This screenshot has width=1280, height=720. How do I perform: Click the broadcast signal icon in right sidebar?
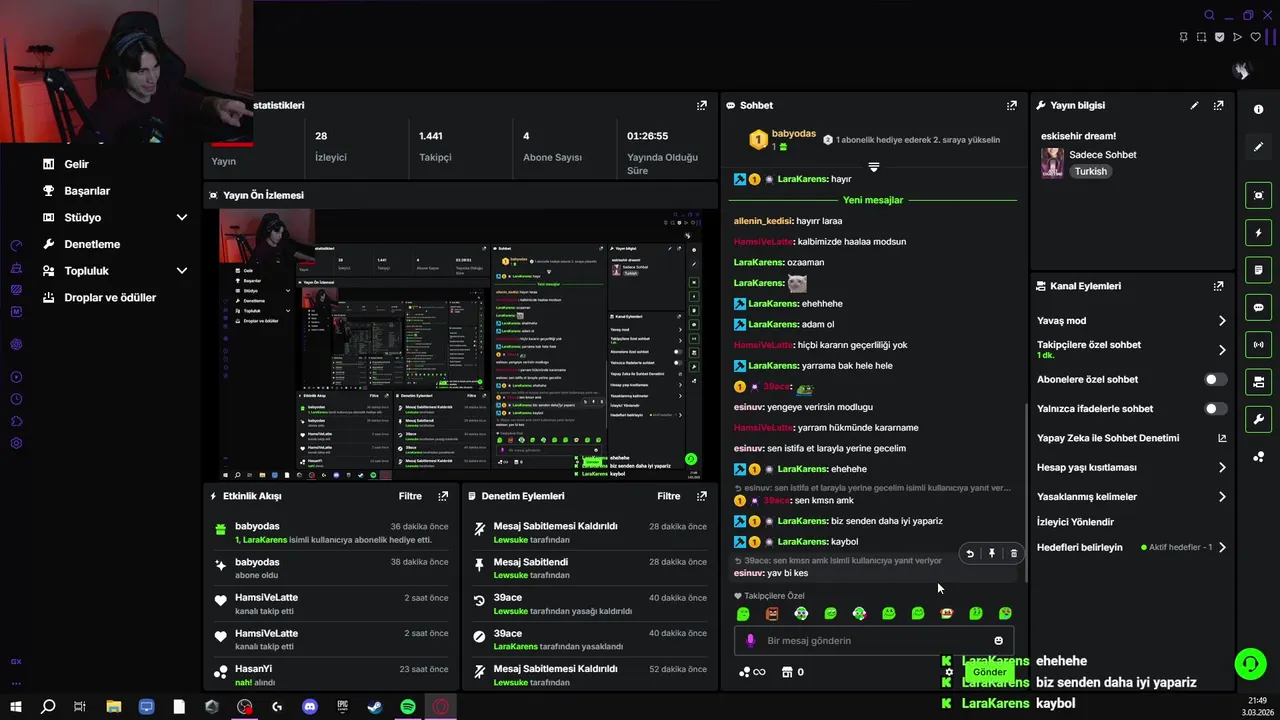click(1258, 345)
